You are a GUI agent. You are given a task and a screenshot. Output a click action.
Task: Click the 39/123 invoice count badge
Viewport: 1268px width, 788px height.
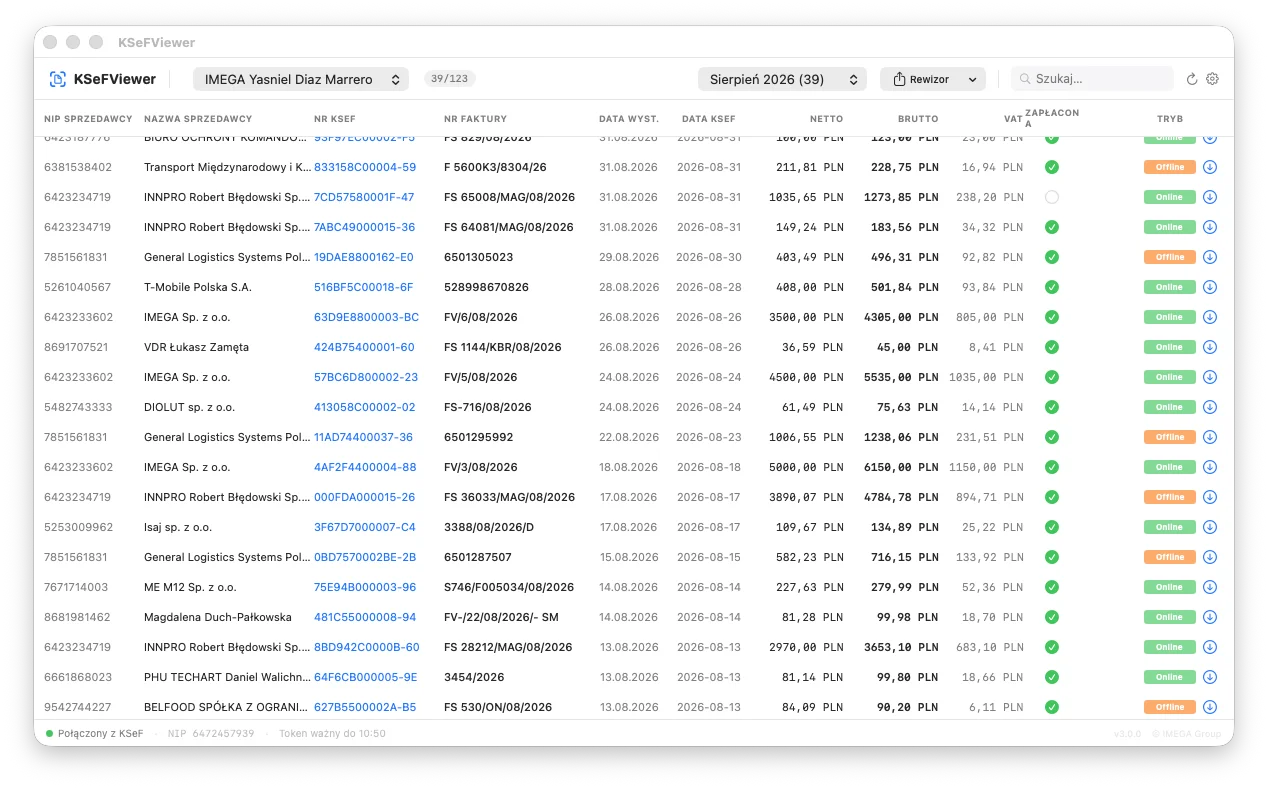(x=450, y=79)
